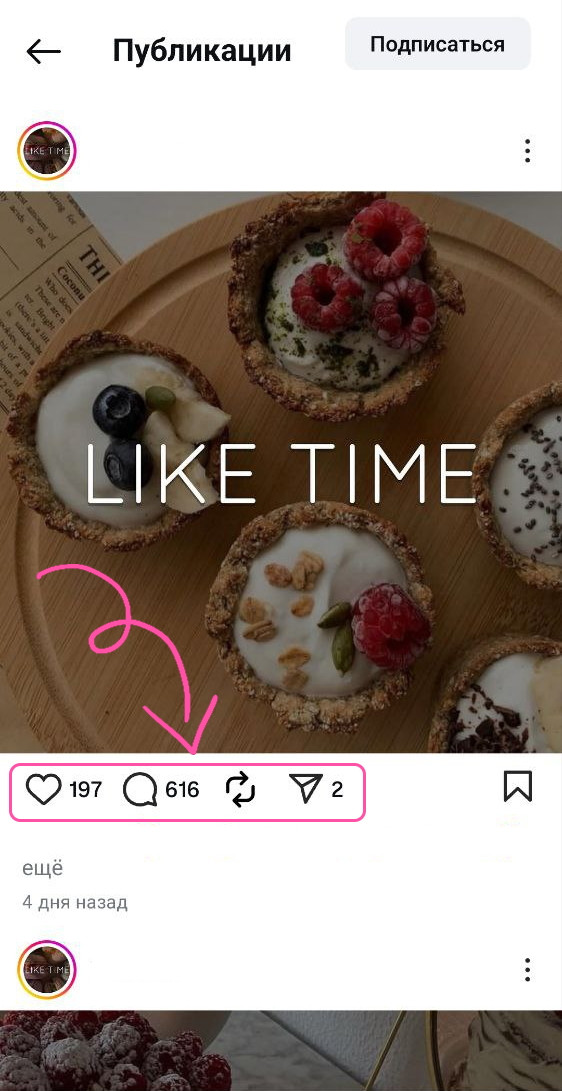Save post with bookmark icon
Screen dimensions: 562x1091
tap(517, 787)
